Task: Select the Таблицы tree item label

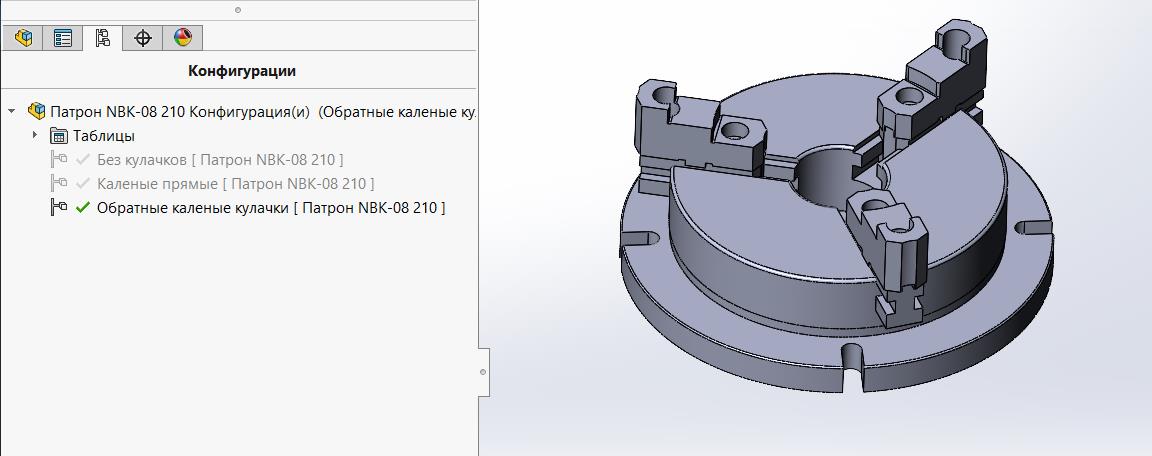Action: (104, 136)
